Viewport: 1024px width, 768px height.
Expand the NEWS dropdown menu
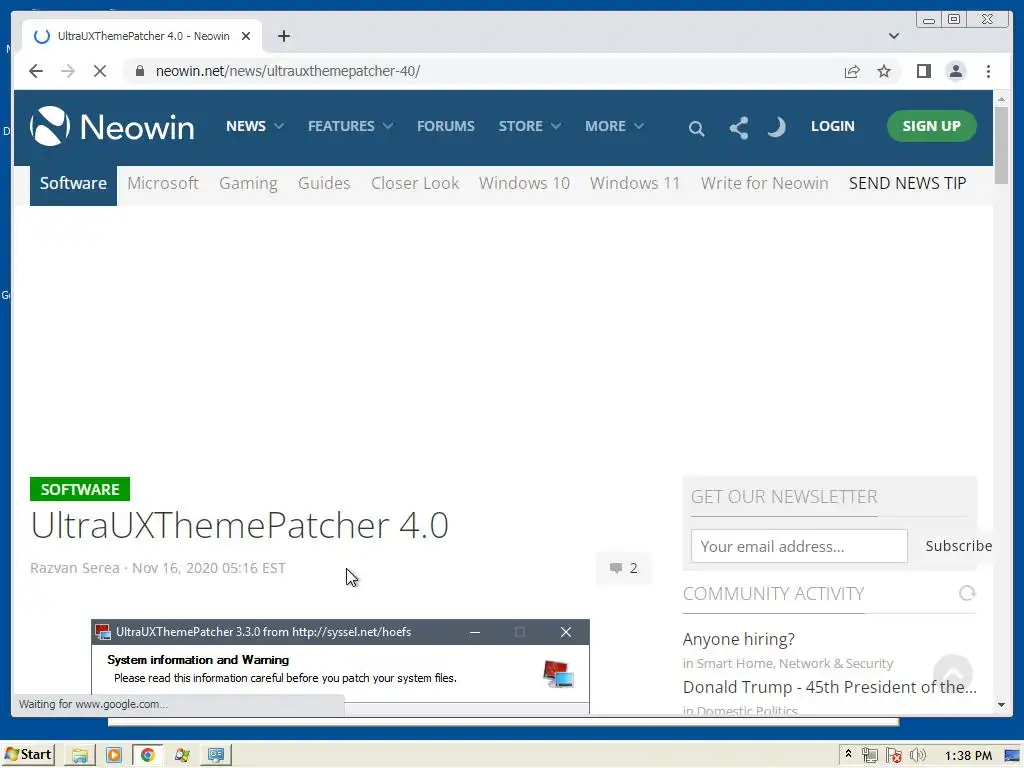pyautogui.click(x=255, y=126)
